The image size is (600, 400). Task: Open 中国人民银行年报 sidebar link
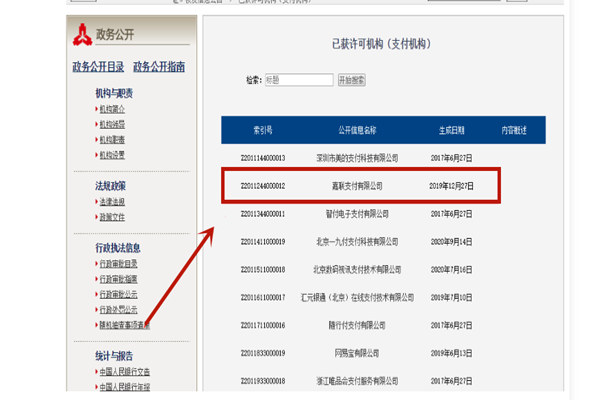click(x=124, y=387)
